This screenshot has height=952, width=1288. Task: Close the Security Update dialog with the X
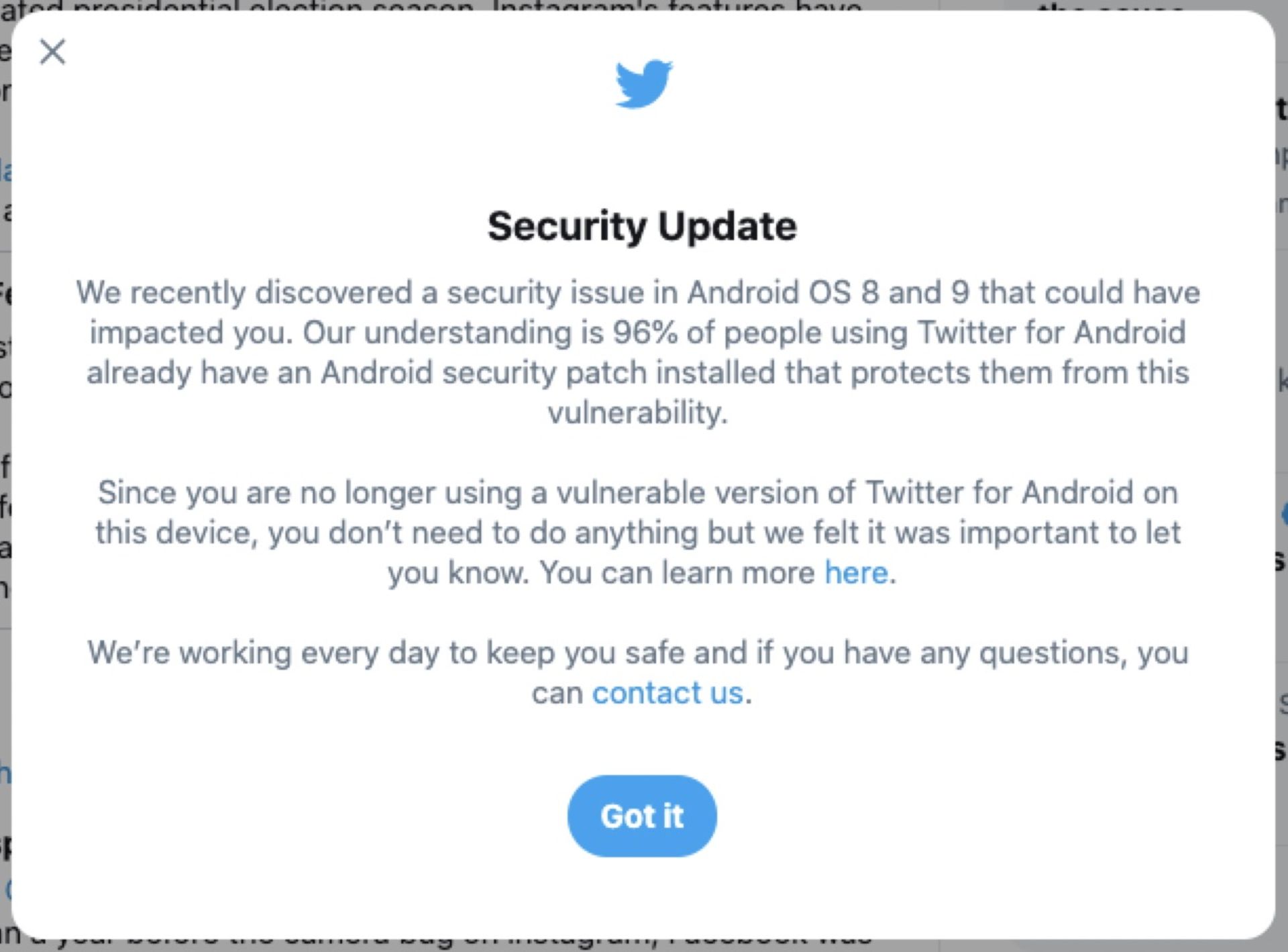53,52
